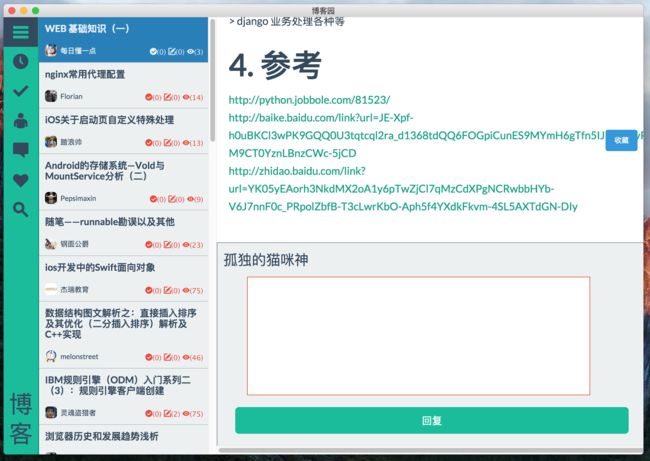Focus the comment reply text area
Screen dimensions: 650x461
[418, 336]
